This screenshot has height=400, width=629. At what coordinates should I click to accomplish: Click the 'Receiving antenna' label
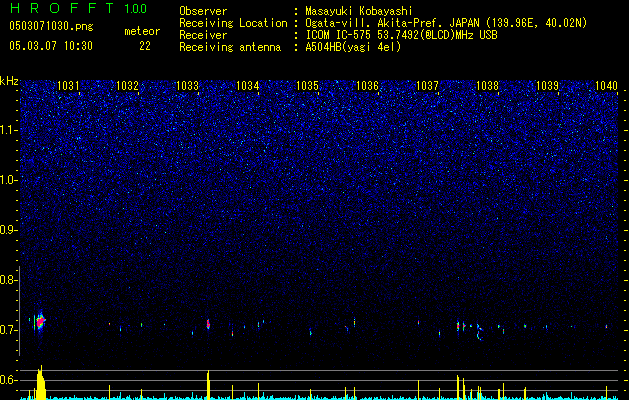230,47
